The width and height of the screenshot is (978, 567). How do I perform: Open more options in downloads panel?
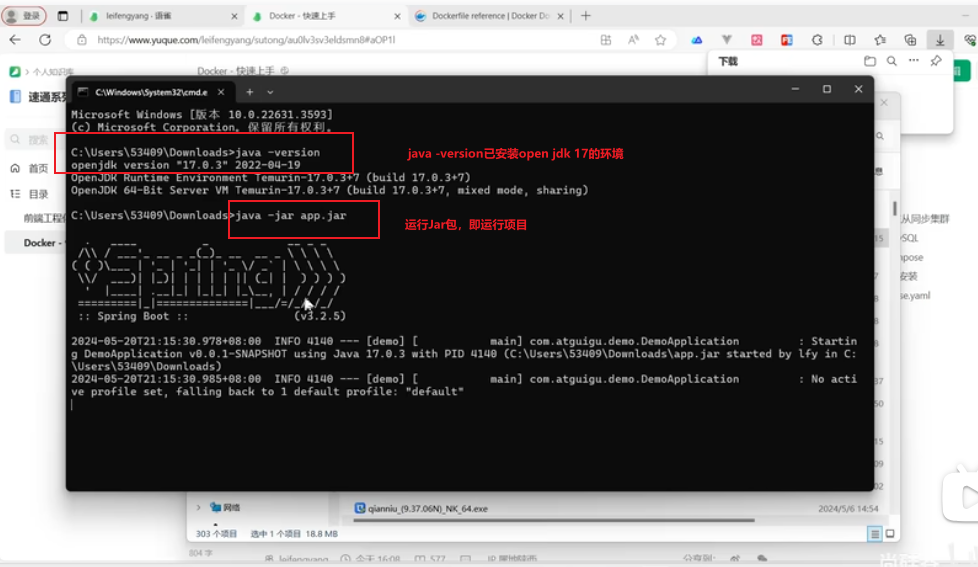coord(914,61)
